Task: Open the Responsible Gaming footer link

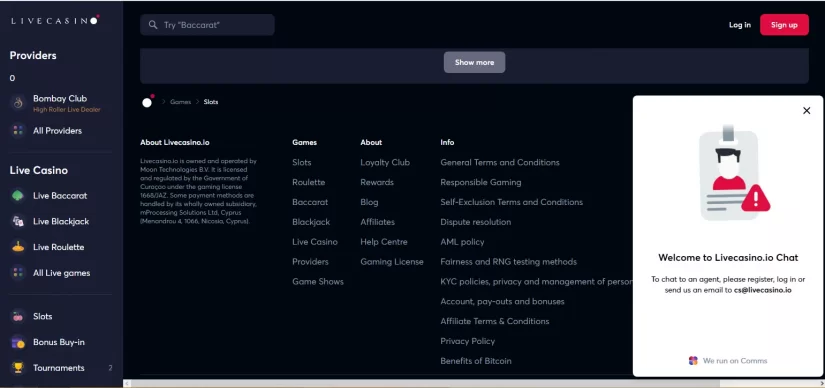Action: click(480, 182)
